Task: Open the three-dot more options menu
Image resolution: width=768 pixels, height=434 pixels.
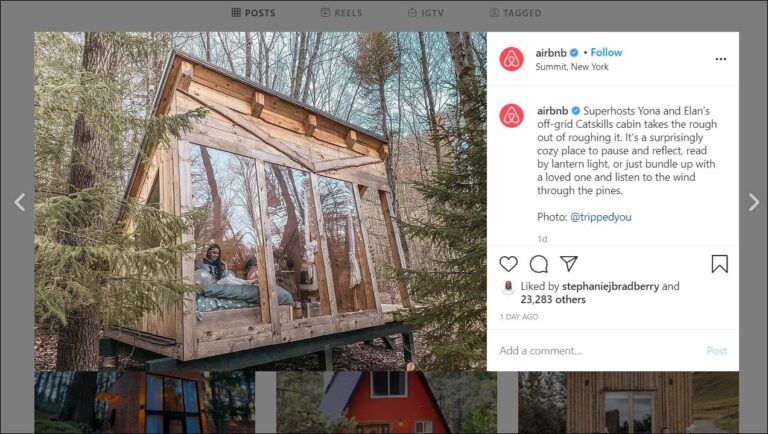Action: click(x=720, y=59)
